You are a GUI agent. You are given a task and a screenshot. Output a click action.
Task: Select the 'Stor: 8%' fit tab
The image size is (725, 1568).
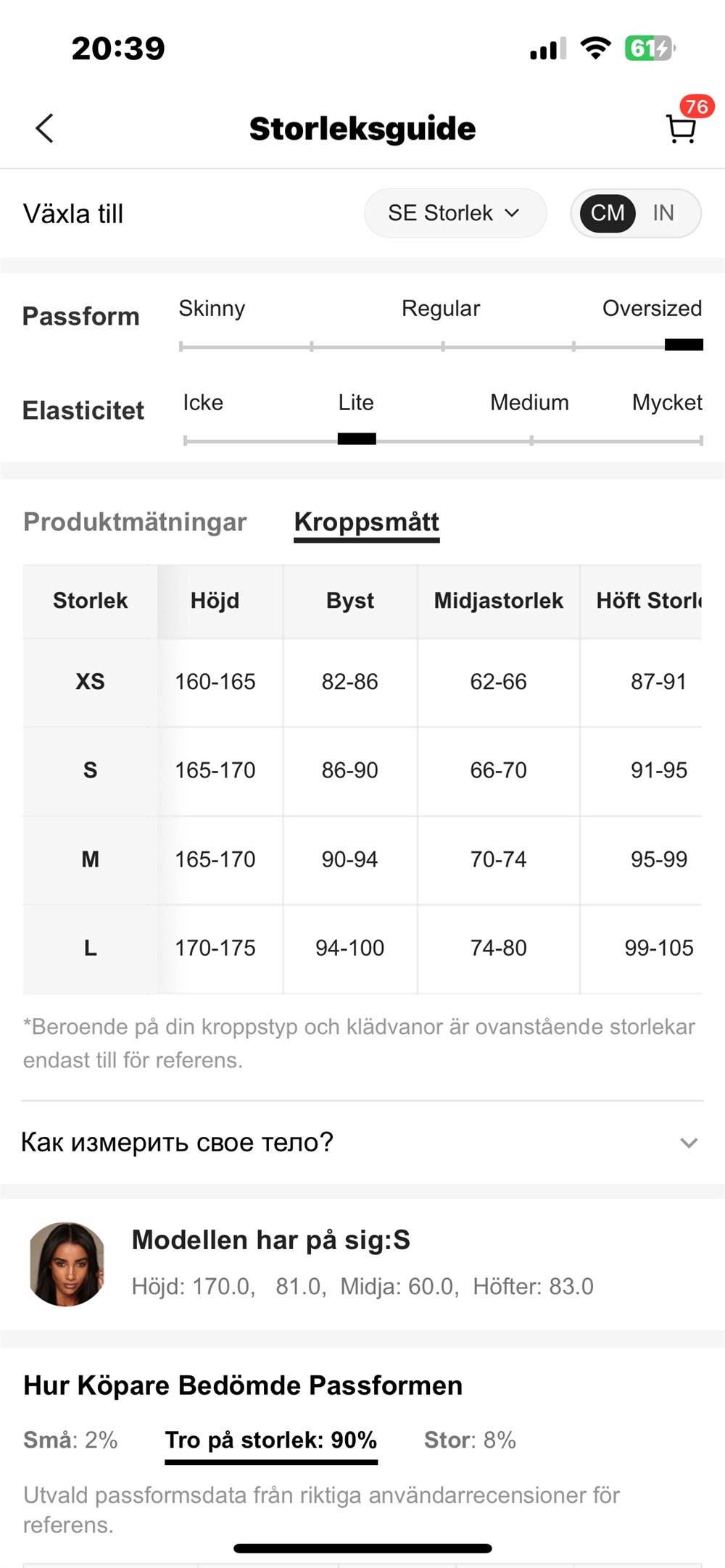pos(470,1440)
